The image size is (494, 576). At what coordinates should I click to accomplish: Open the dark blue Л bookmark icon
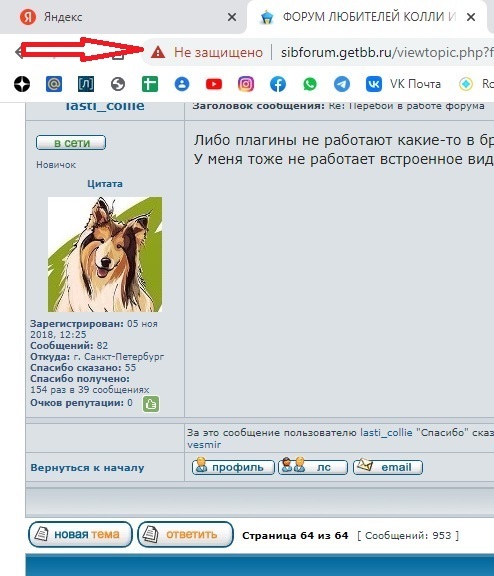coord(86,84)
